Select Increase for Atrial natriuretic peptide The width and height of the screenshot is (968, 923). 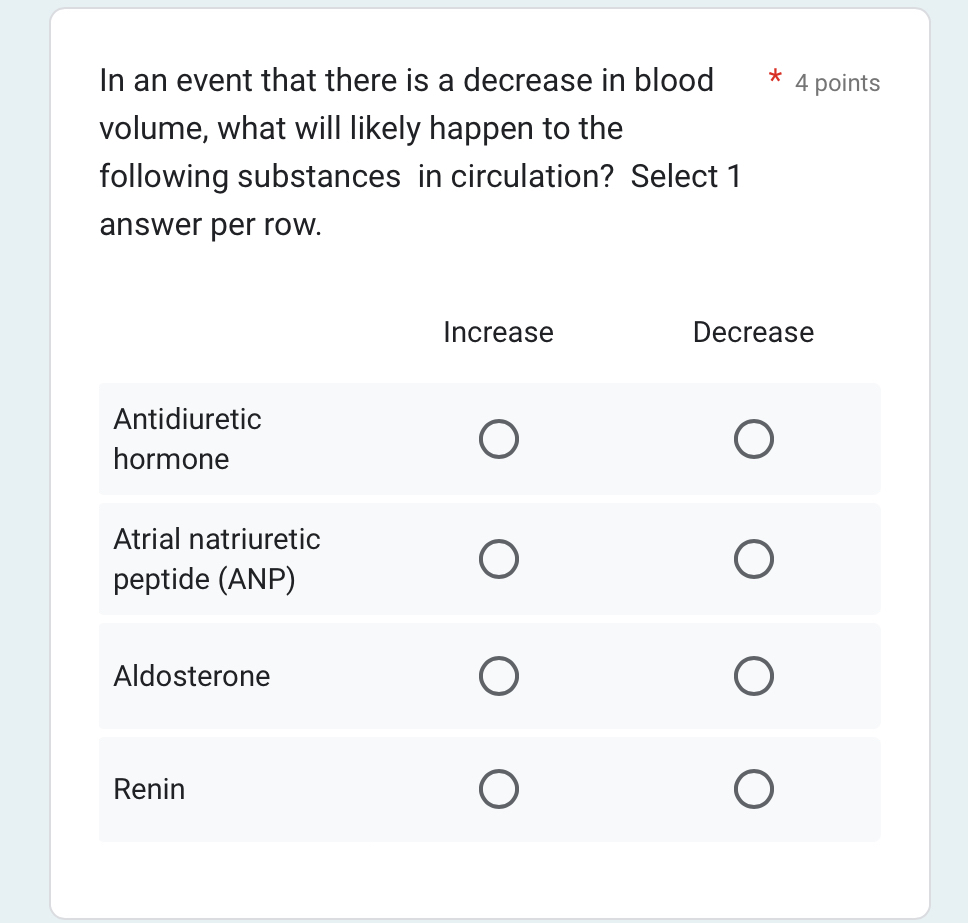pyautogui.click(x=499, y=558)
